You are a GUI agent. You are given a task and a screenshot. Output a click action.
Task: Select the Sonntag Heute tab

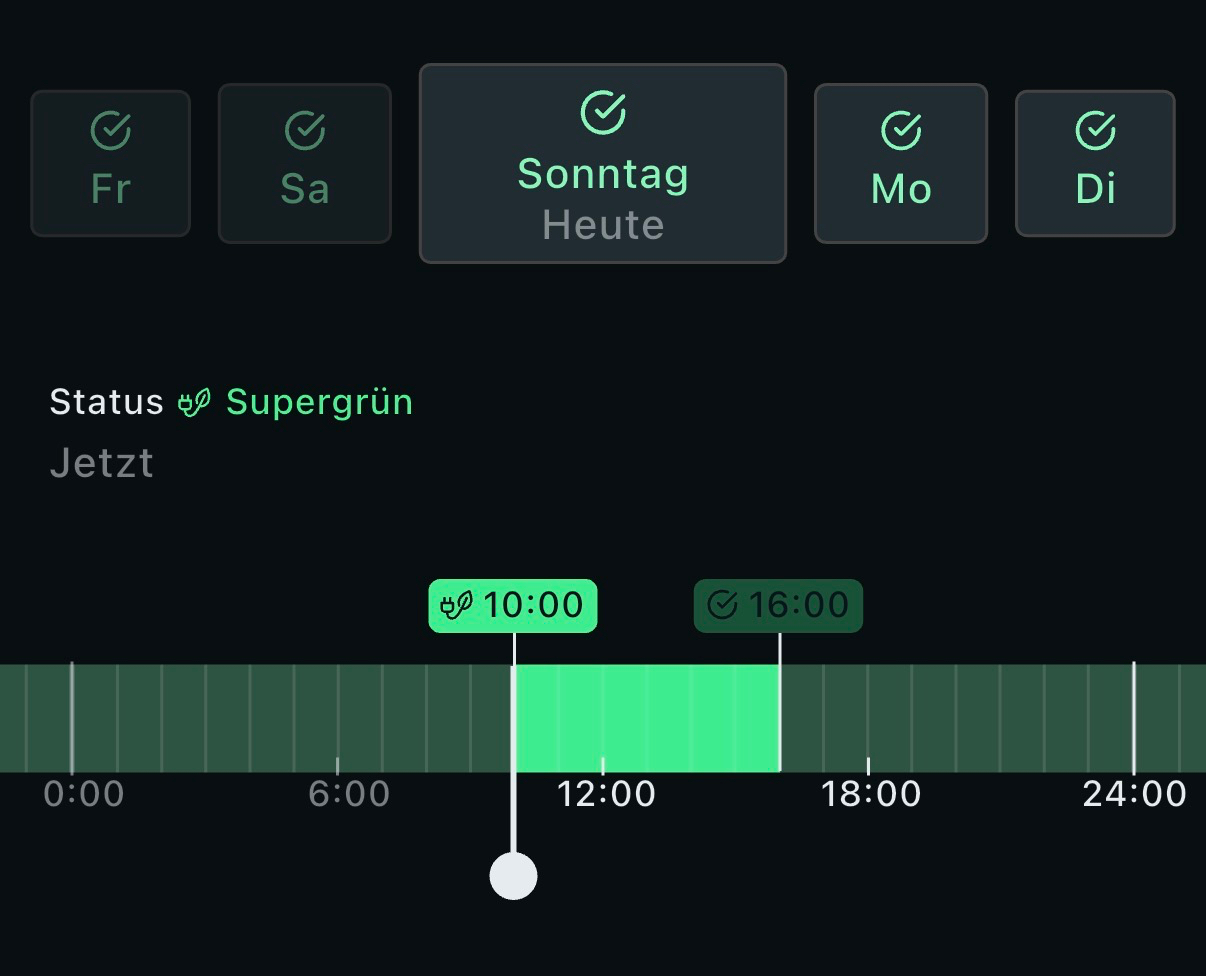click(x=603, y=164)
